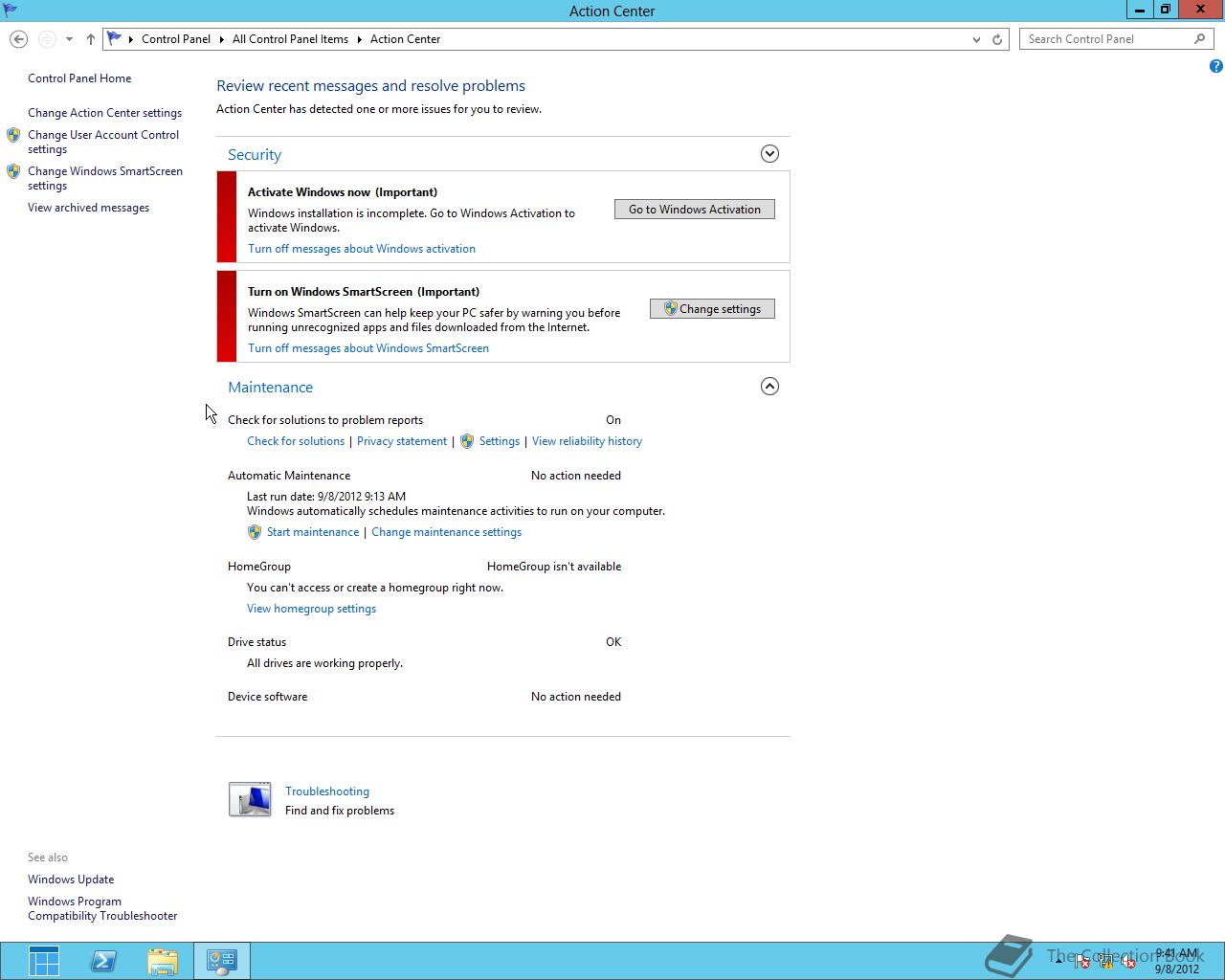
Task: Open Server Manager from the taskbar
Action: [44, 961]
